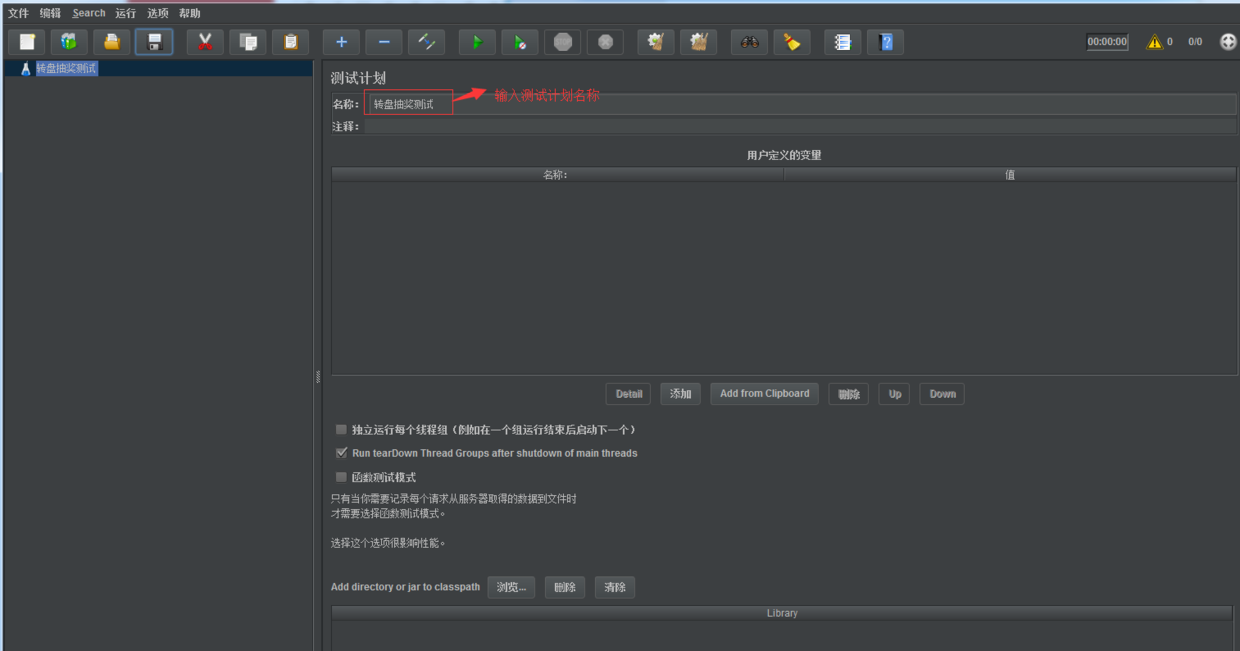The image size is (1240, 651).
Task: Uncheck Run tearDown Thread Groups option
Action: coord(341,453)
